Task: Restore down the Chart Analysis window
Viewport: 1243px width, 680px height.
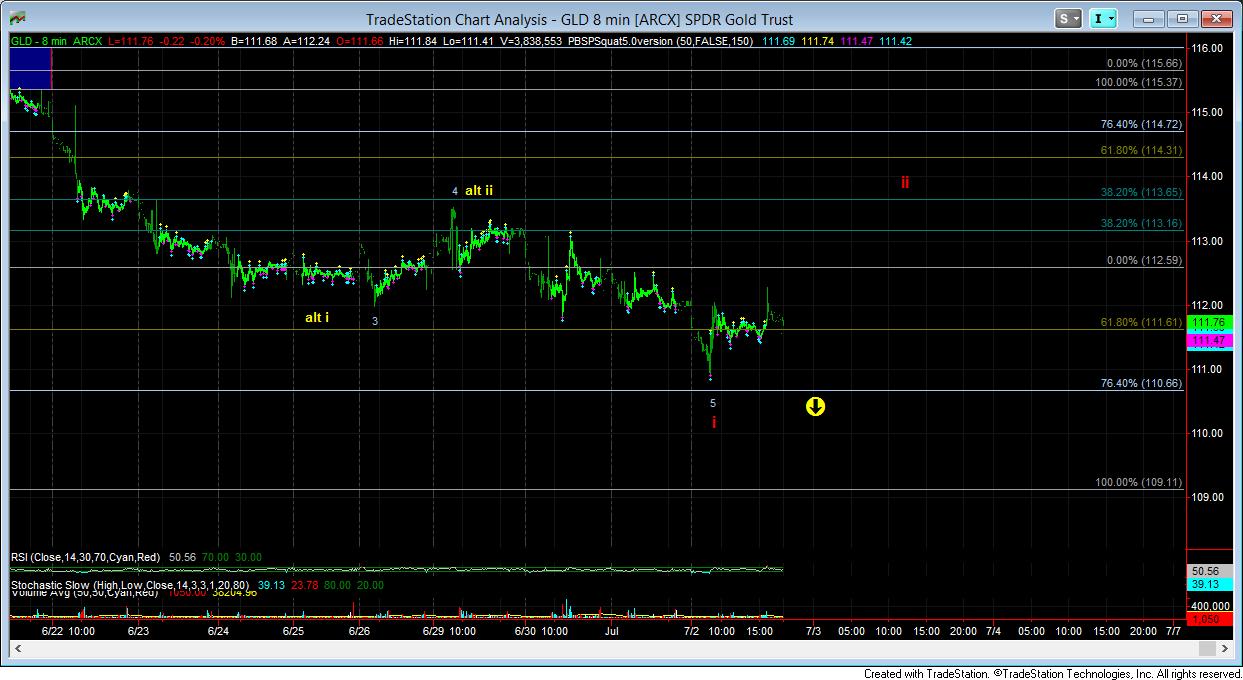Action: click(1181, 18)
